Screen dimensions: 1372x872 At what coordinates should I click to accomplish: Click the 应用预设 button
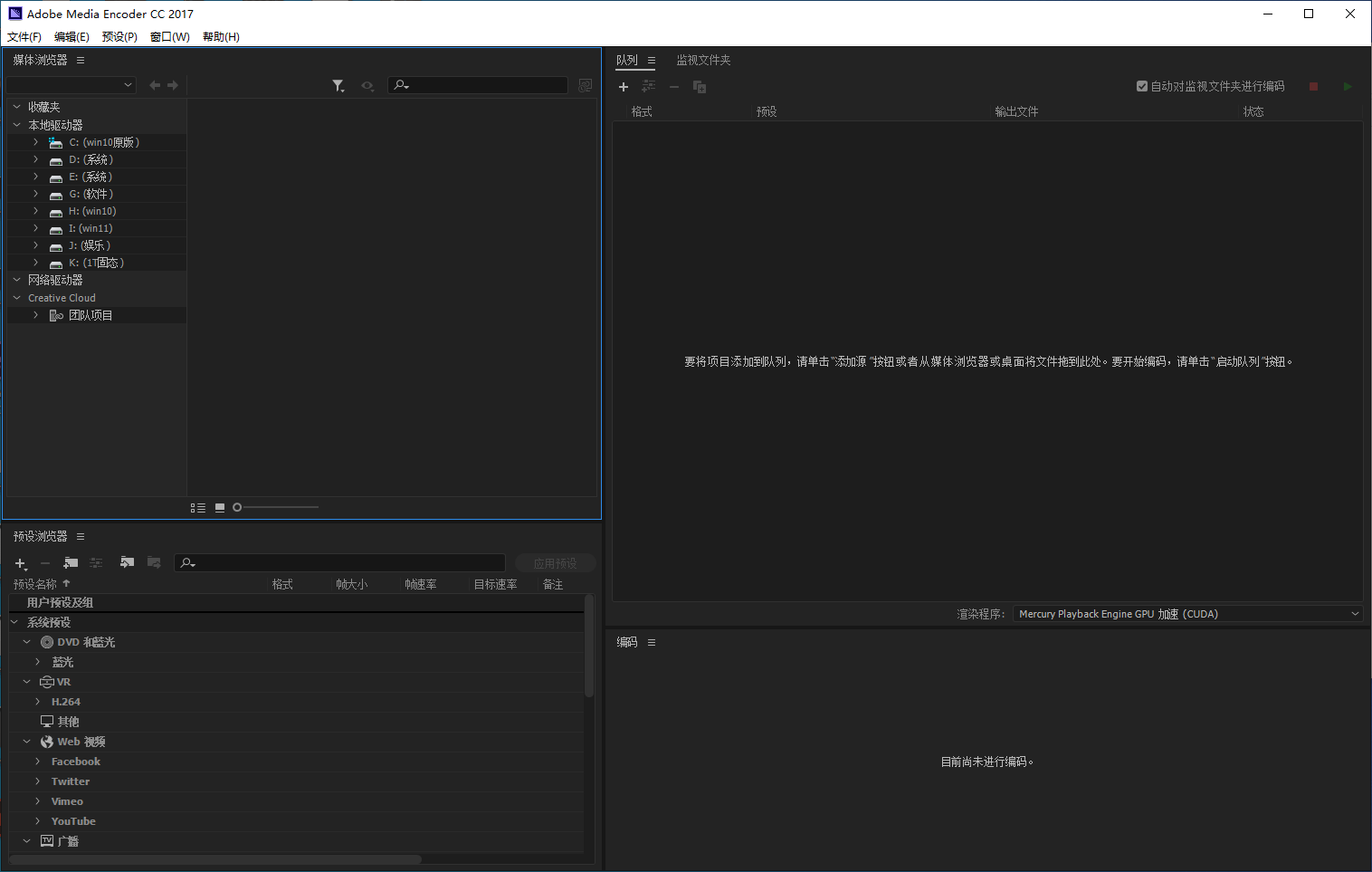tap(555, 563)
